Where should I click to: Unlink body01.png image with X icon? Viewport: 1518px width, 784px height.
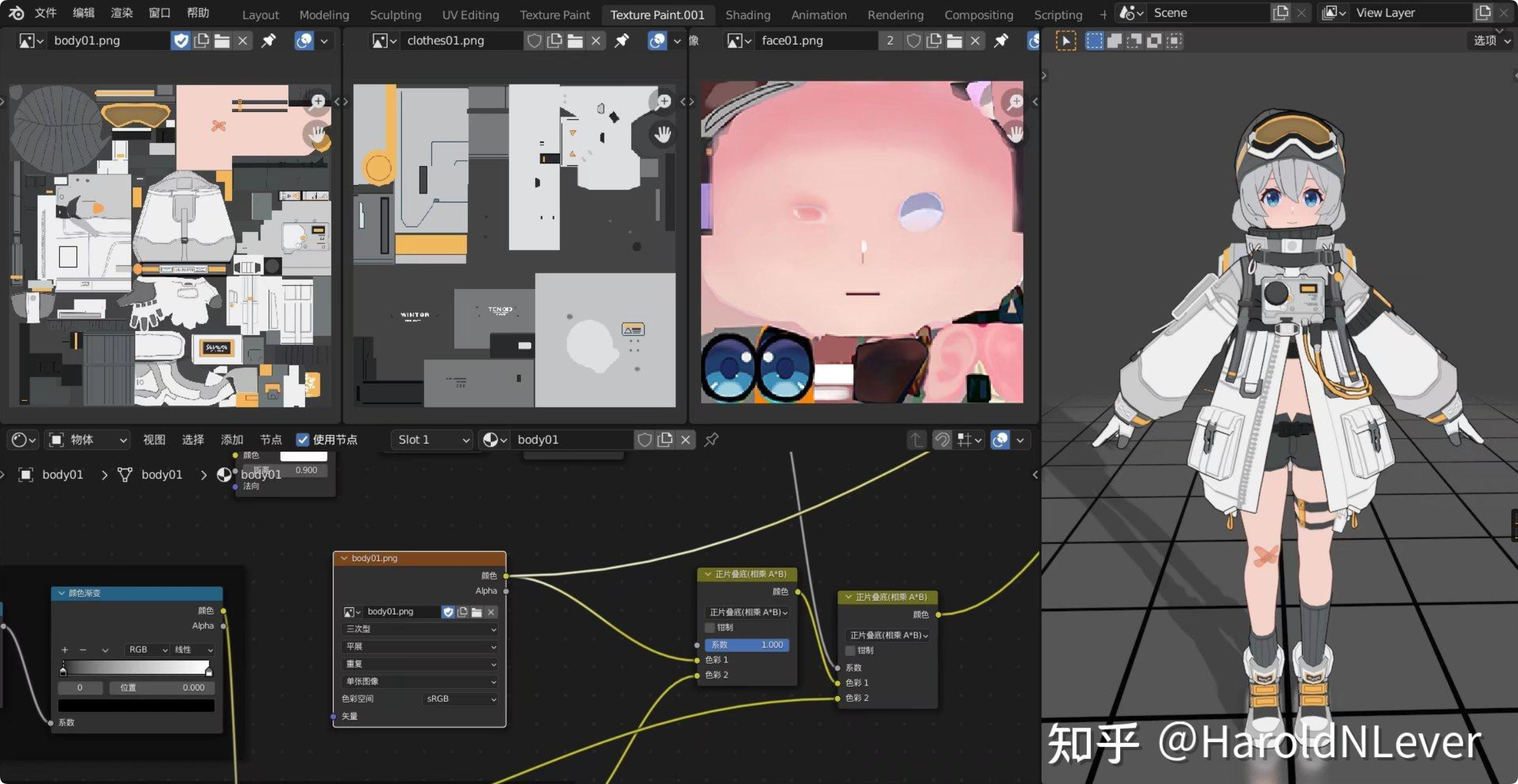pos(243,41)
